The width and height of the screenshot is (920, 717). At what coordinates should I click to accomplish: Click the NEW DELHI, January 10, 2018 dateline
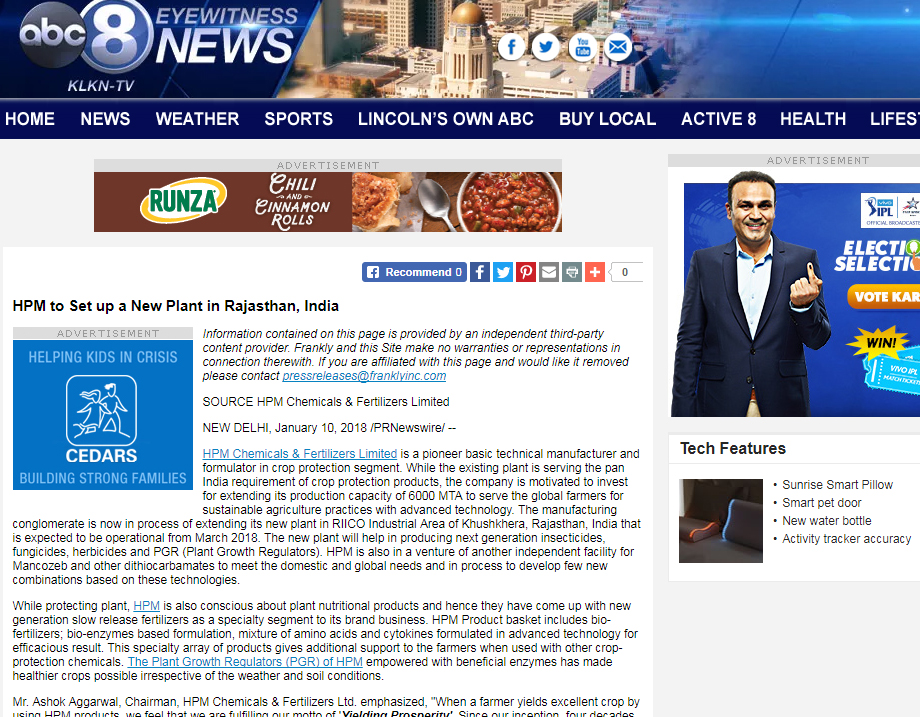tap(329, 428)
